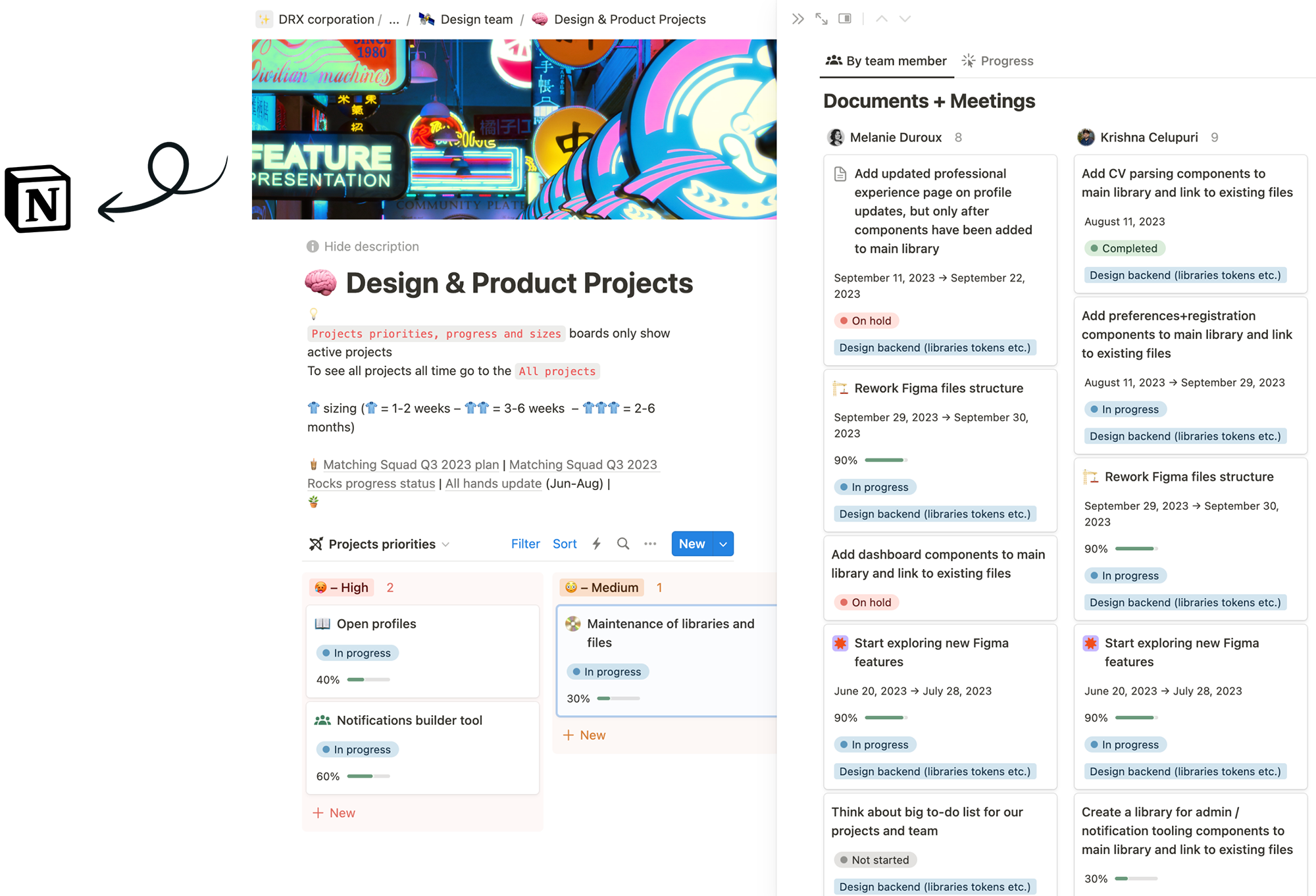The image size is (1316, 896).
Task: Click the All projects inline link
Action: [x=557, y=371]
